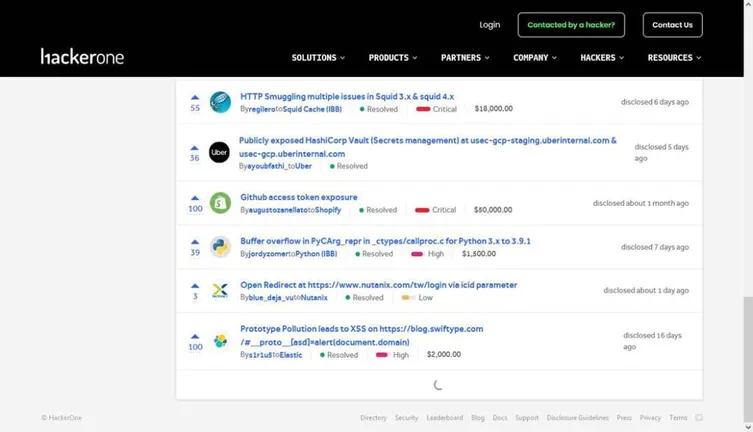Open Buffer overflow in PyCArg_repr report
753x432 pixels.
[x=385, y=241]
